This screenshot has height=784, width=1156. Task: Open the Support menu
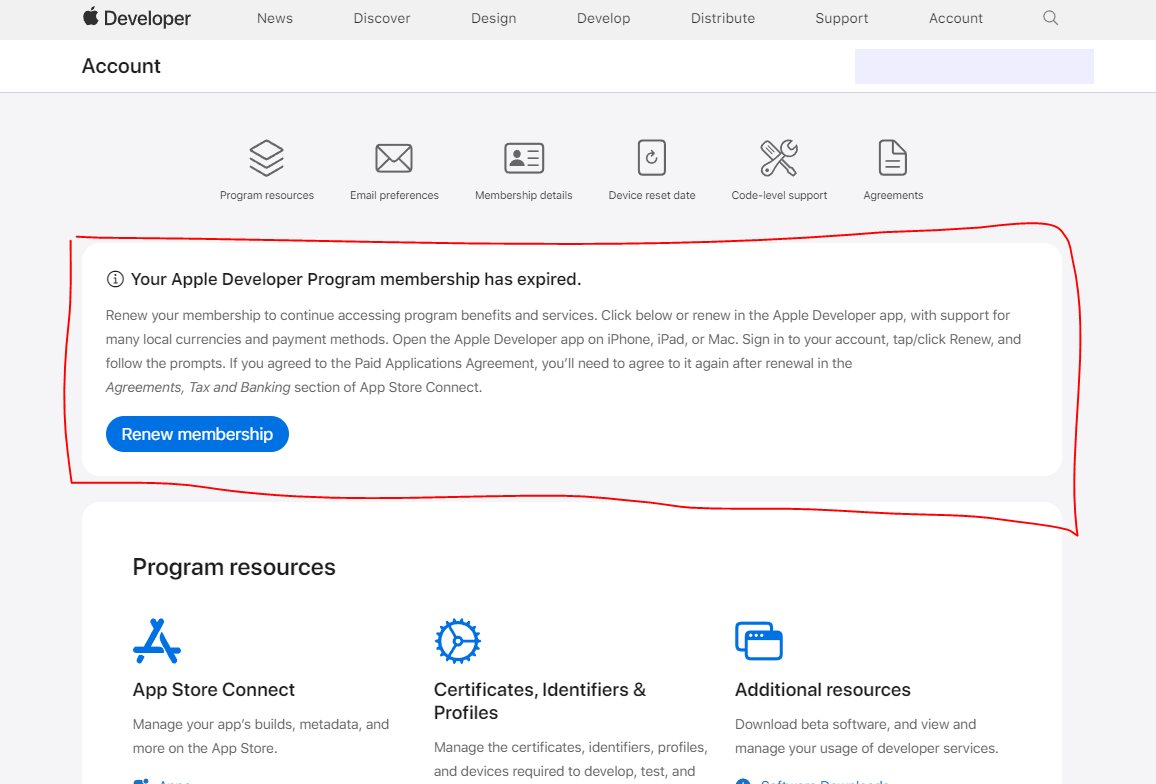coord(842,18)
